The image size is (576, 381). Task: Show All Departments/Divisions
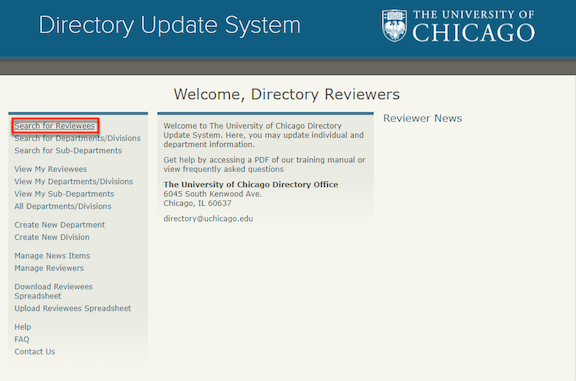pyautogui.click(x=63, y=206)
